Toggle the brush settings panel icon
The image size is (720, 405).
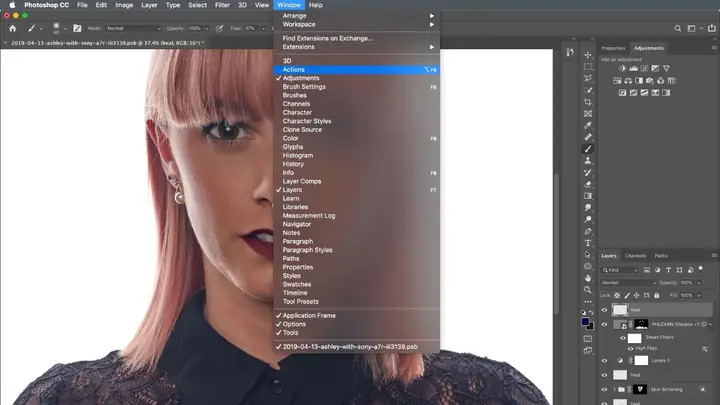coord(77,28)
